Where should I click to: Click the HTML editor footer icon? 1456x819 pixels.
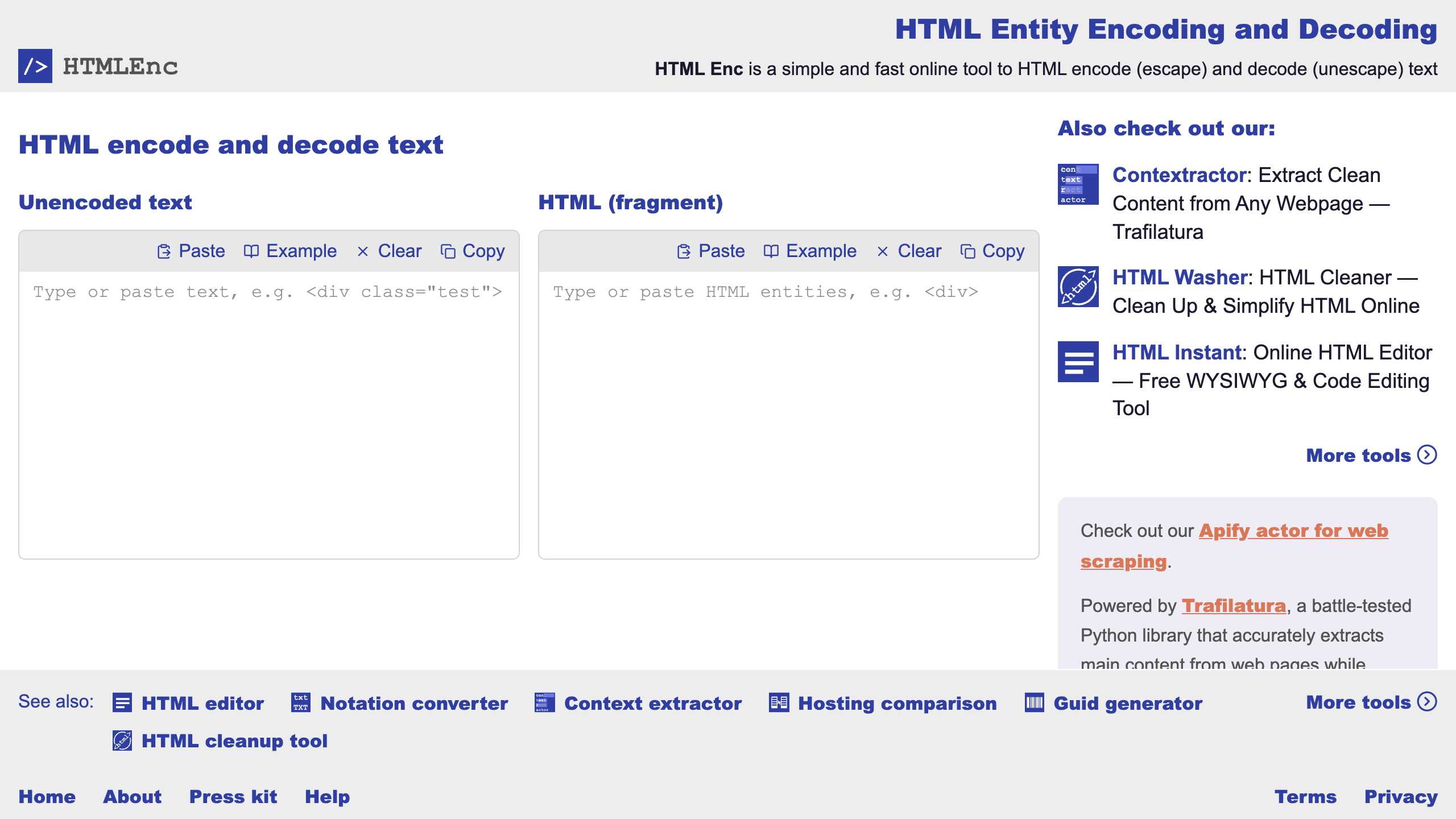122,703
